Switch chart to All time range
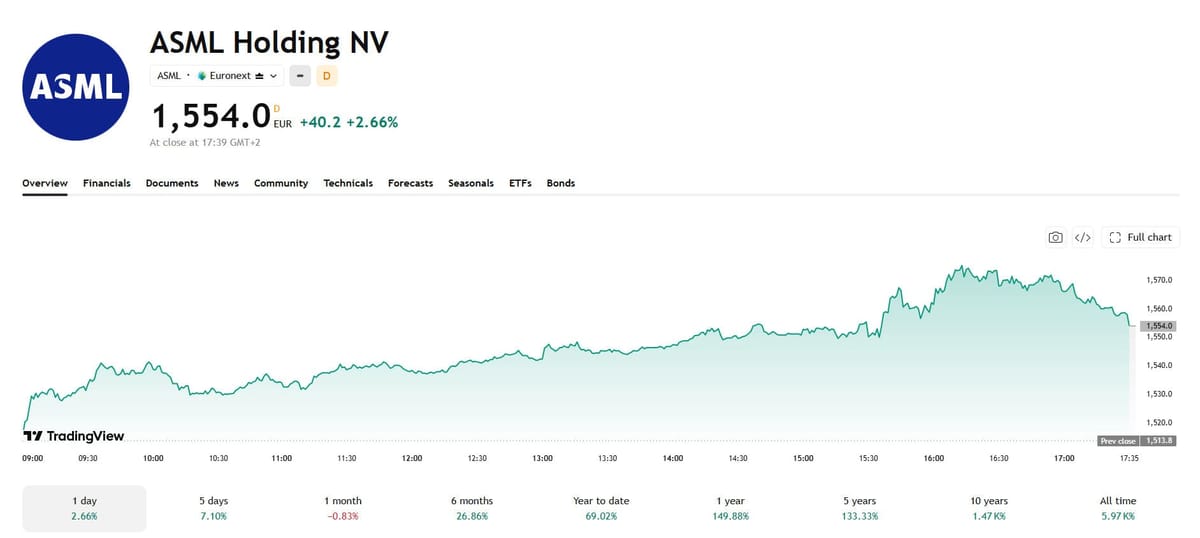The width and height of the screenshot is (1200, 538). 1117,508
